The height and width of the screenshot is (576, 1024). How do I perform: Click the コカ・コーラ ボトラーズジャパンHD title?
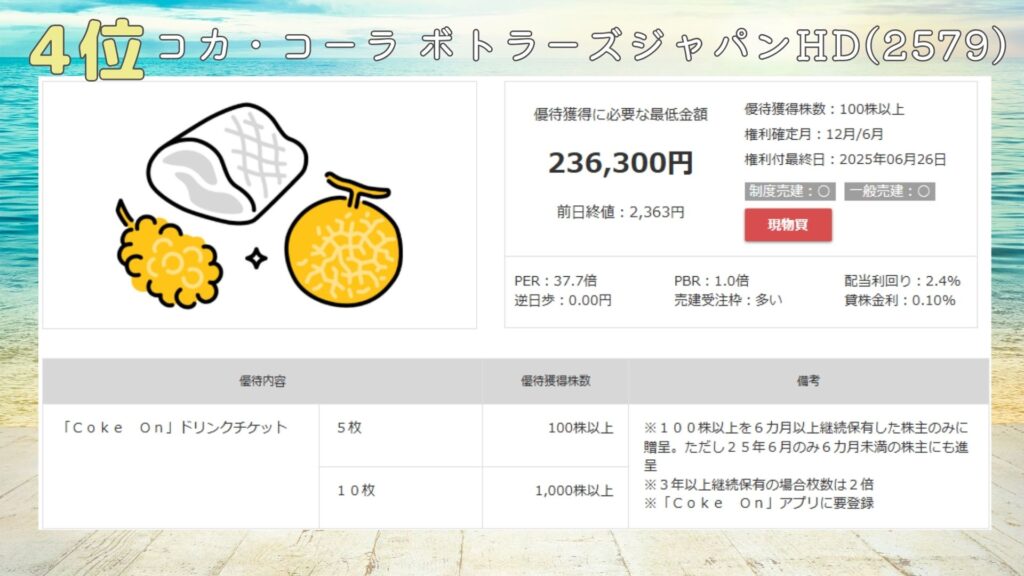[580, 46]
